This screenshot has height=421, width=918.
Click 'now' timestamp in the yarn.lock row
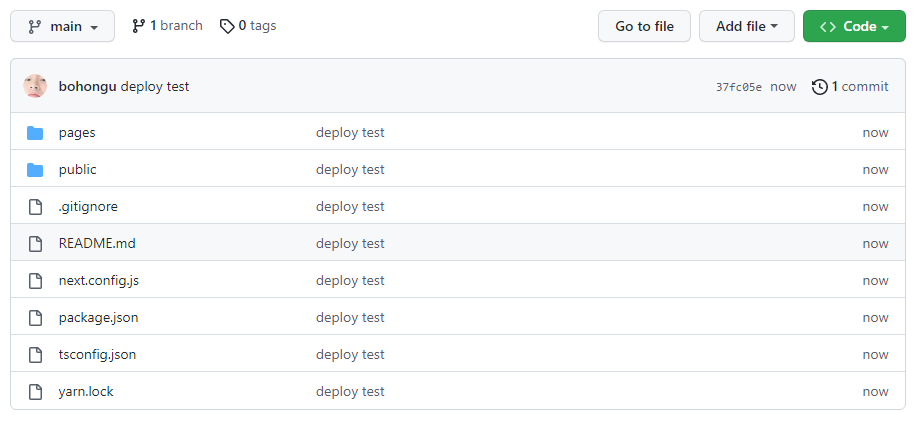pyautogui.click(x=875, y=392)
